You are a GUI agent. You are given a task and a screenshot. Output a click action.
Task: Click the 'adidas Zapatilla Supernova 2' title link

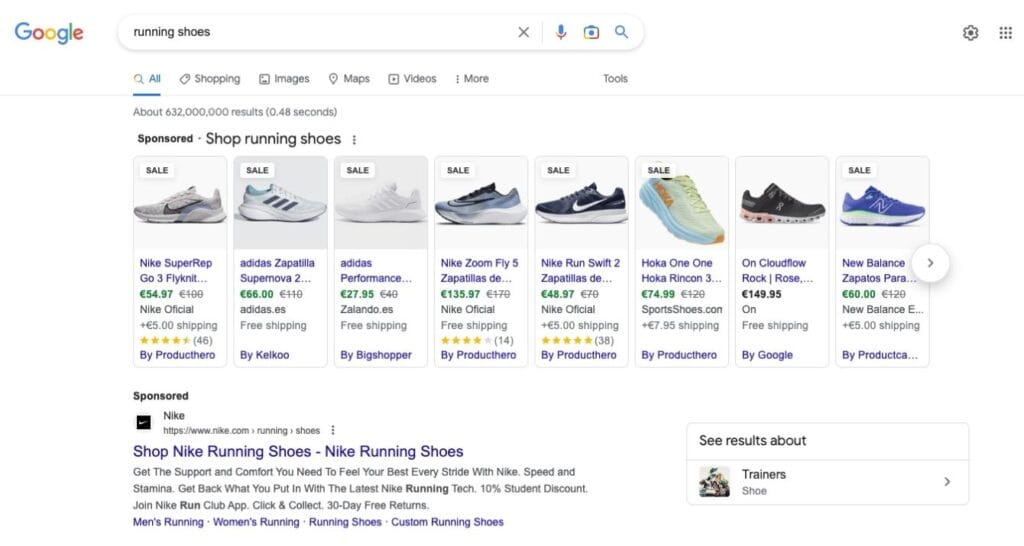click(277, 270)
